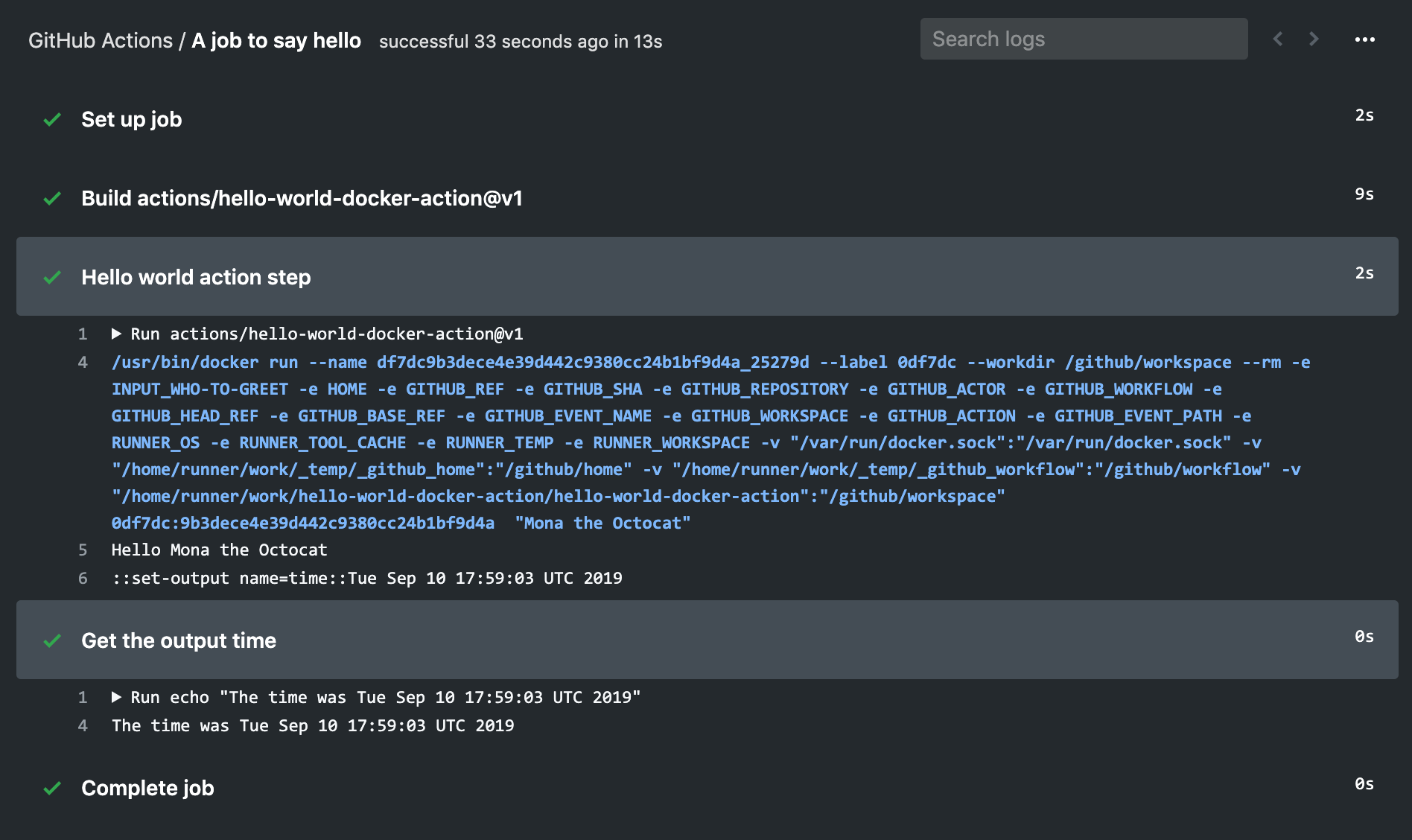Click the previous search result arrow
1412x840 pixels.
pyautogui.click(x=1278, y=39)
